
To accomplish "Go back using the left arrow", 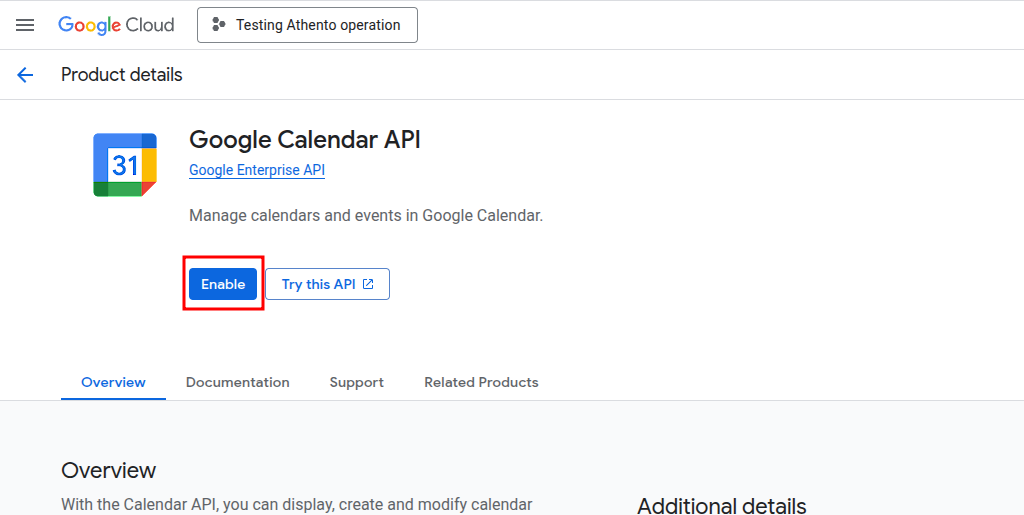I will pyautogui.click(x=25, y=75).
